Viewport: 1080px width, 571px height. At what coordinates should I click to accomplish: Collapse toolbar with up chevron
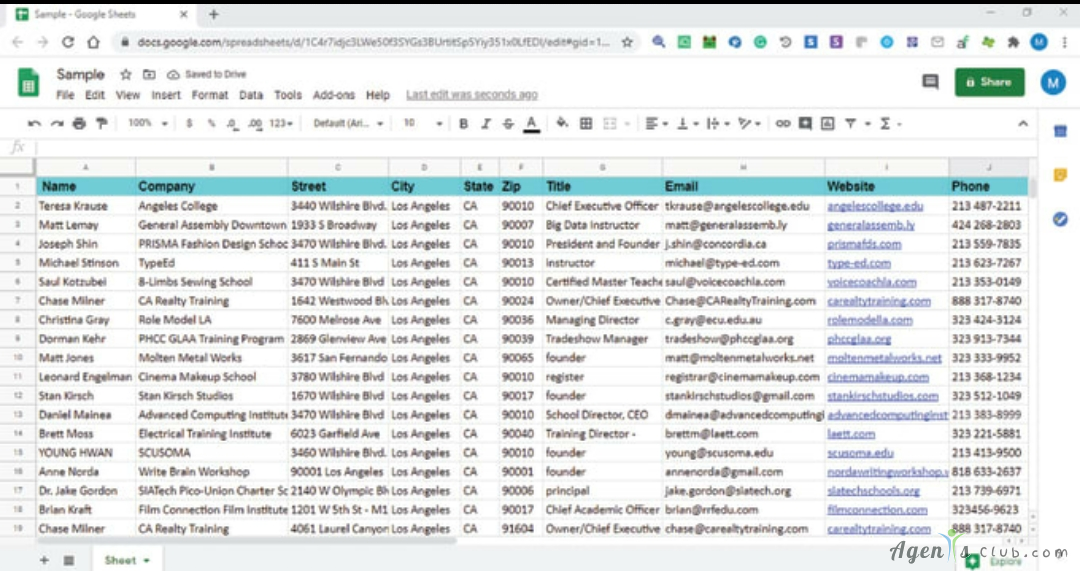click(1023, 123)
